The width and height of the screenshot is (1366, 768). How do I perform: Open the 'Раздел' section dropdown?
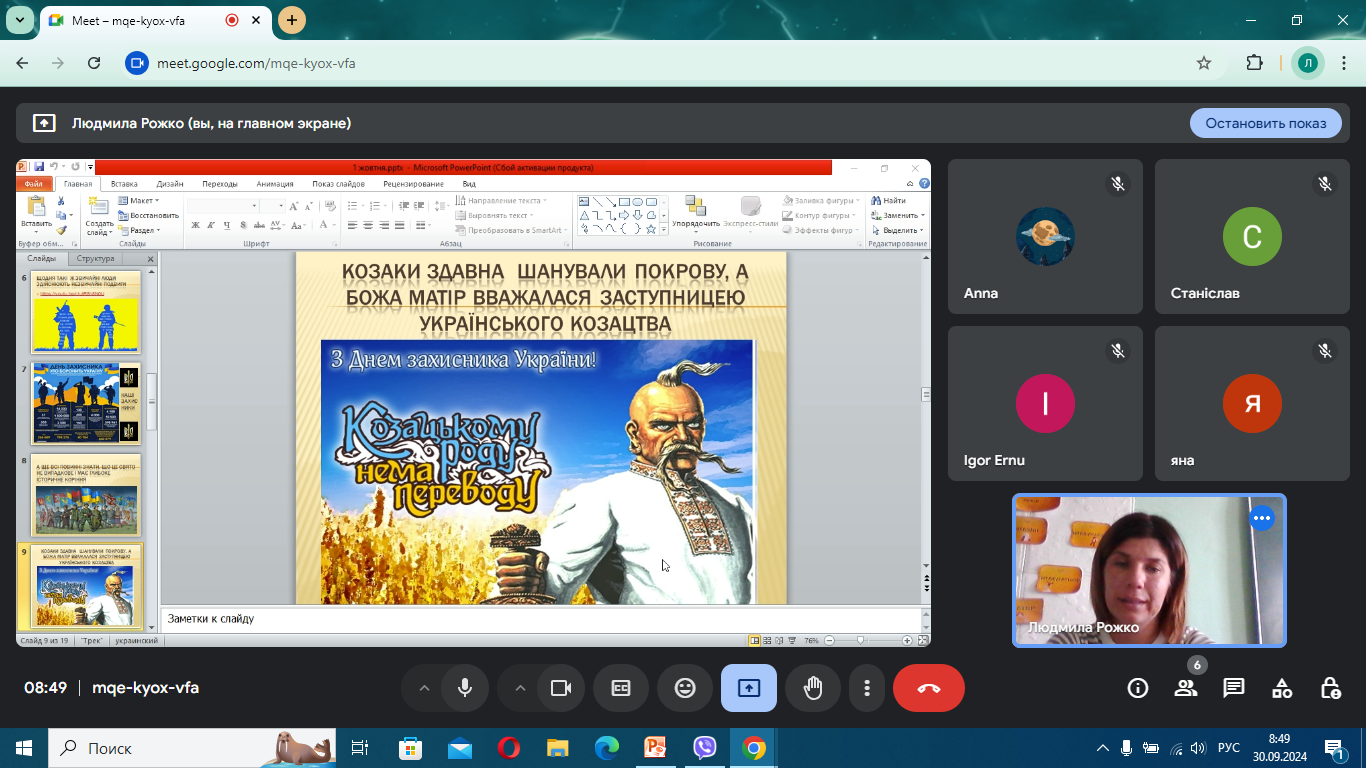[138, 230]
